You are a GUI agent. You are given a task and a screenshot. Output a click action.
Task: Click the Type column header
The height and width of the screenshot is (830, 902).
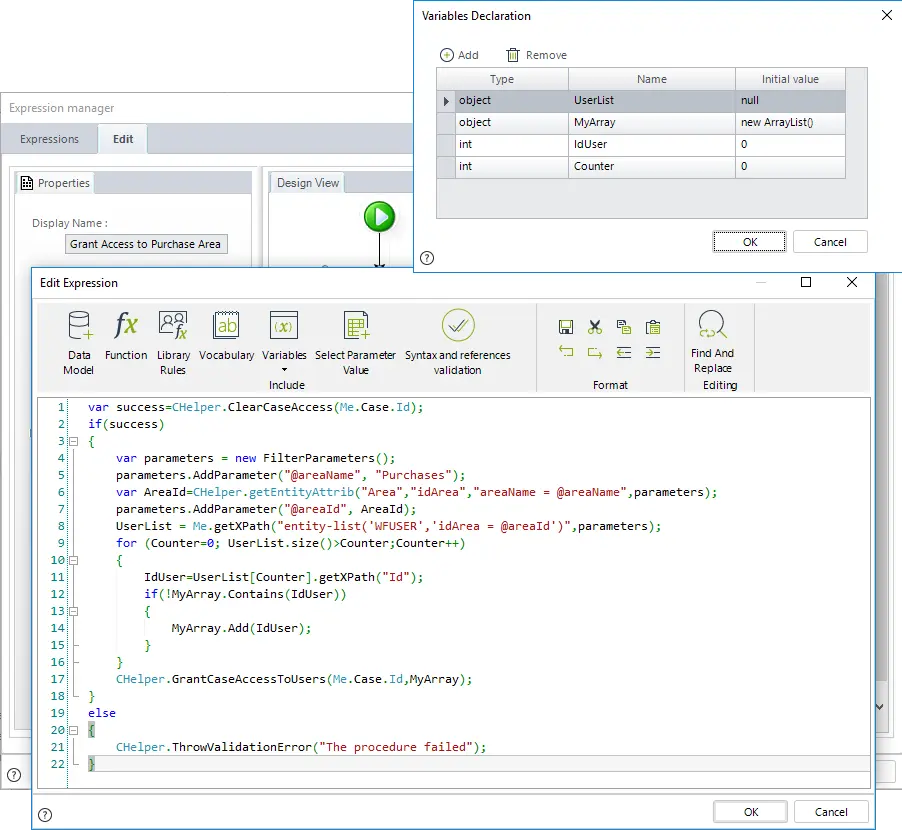click(502, 79)
